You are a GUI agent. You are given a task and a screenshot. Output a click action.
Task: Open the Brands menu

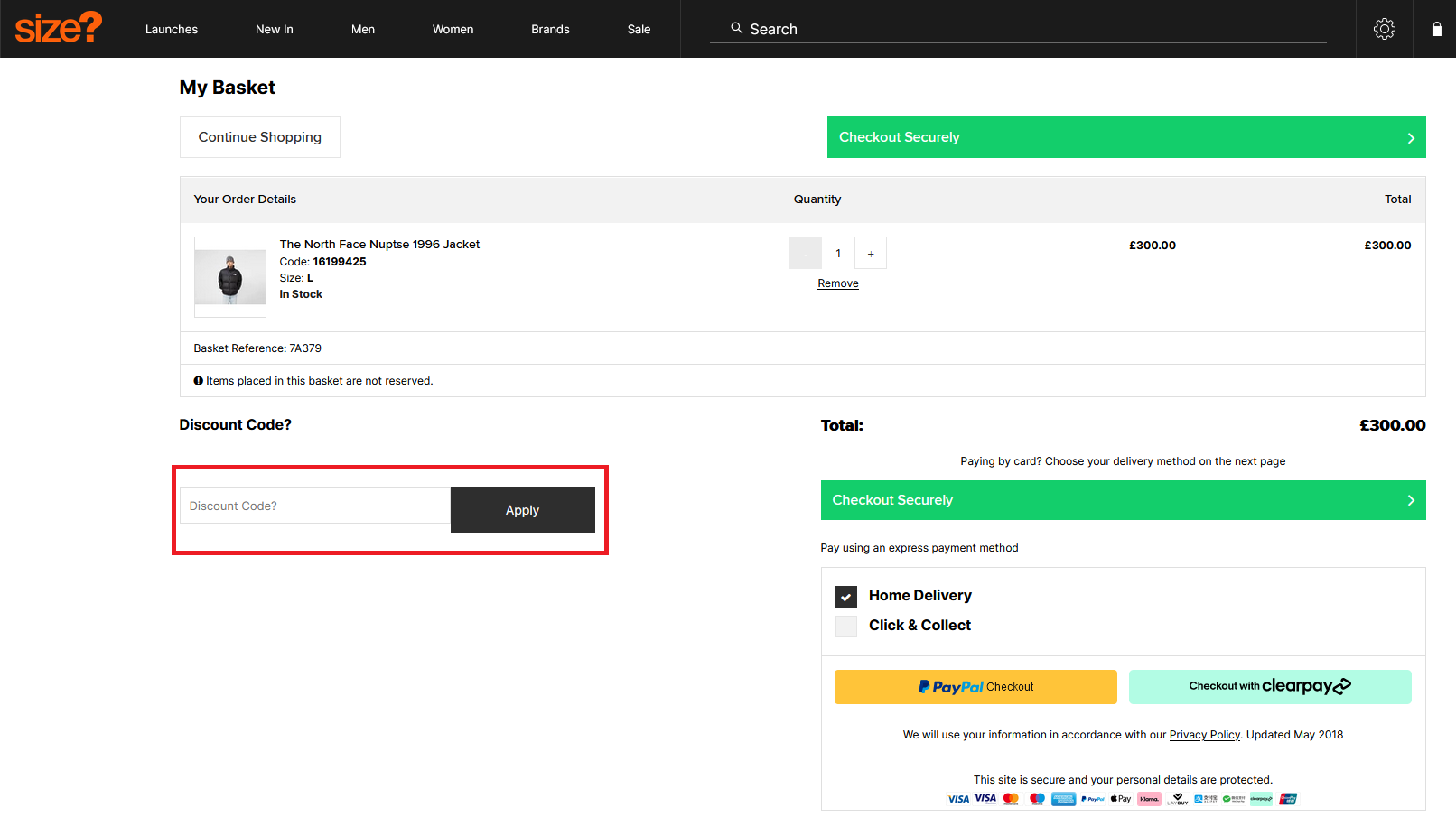550,29
